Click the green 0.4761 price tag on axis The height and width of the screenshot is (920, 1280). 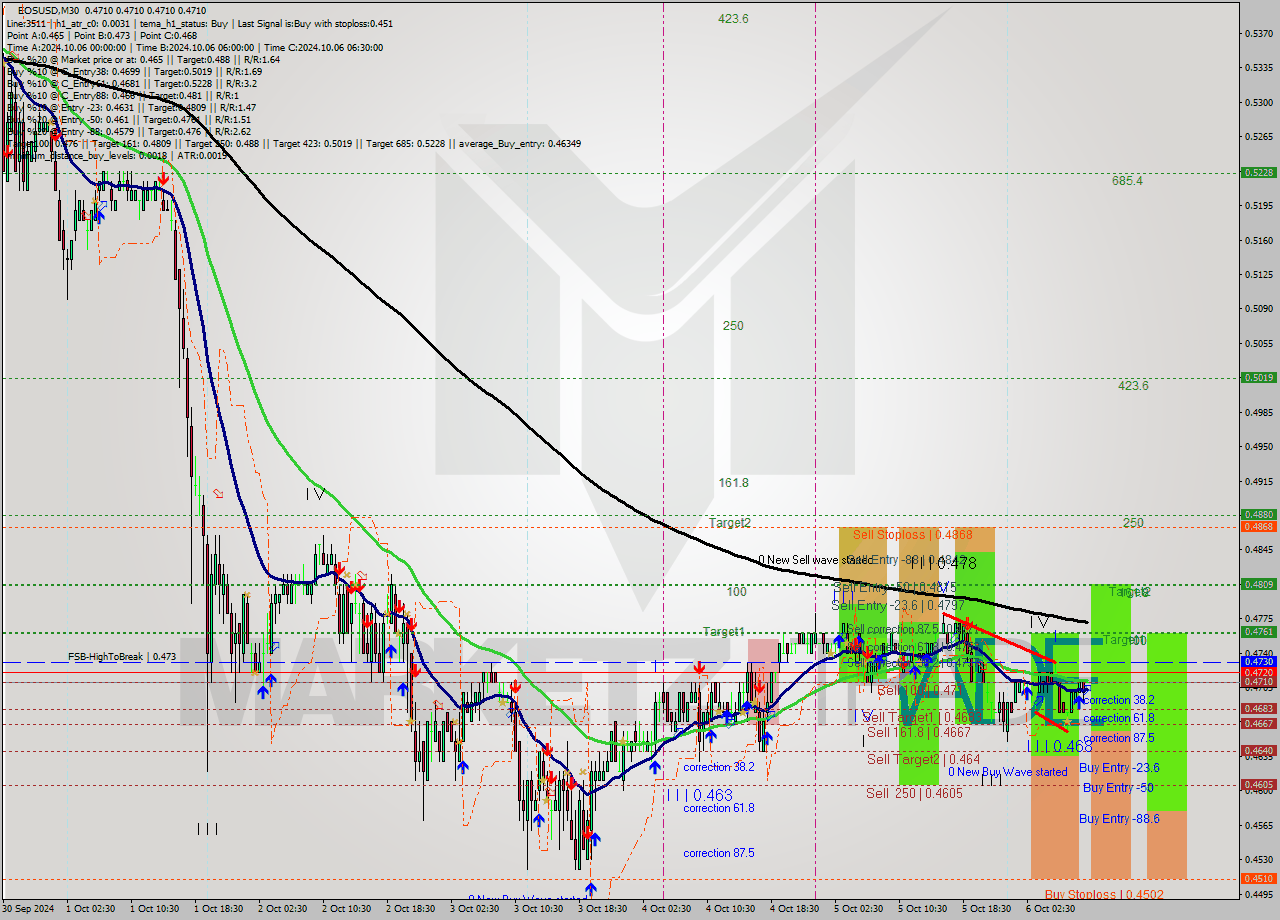click(x=1257, y=631)
